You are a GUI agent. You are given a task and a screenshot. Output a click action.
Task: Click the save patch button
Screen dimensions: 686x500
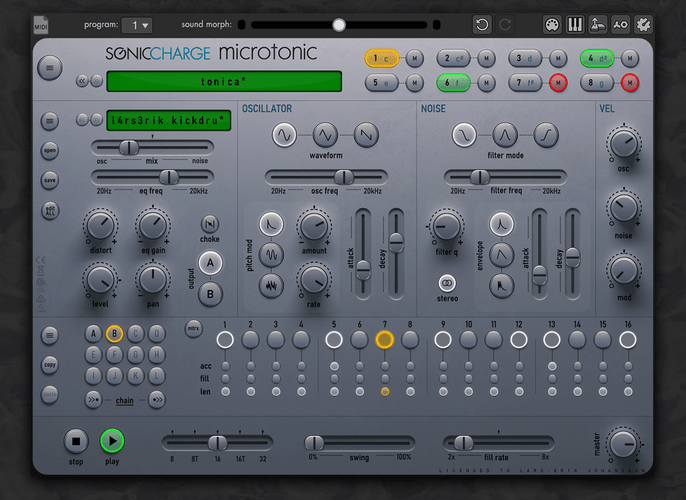coord(50,180)
